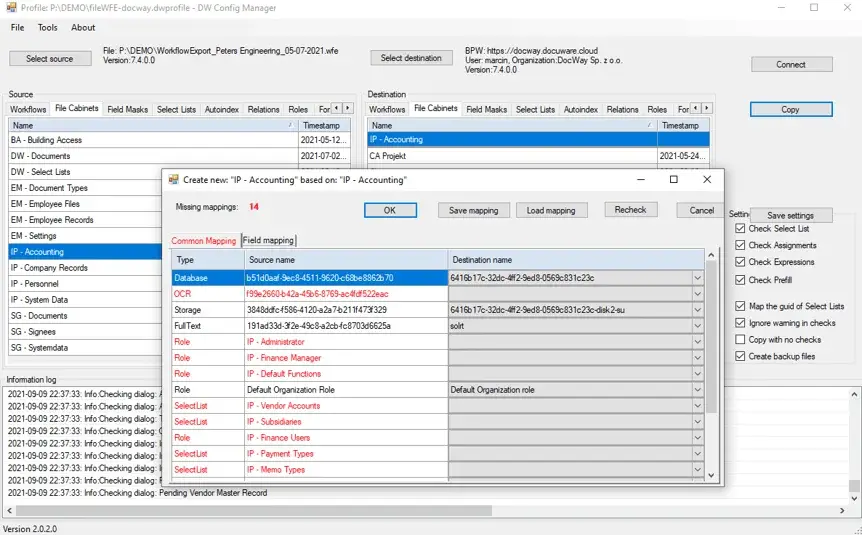Open OCR destination name dropdown
The width and height of the screenshot is (862, 535).
tap(697, 294)
